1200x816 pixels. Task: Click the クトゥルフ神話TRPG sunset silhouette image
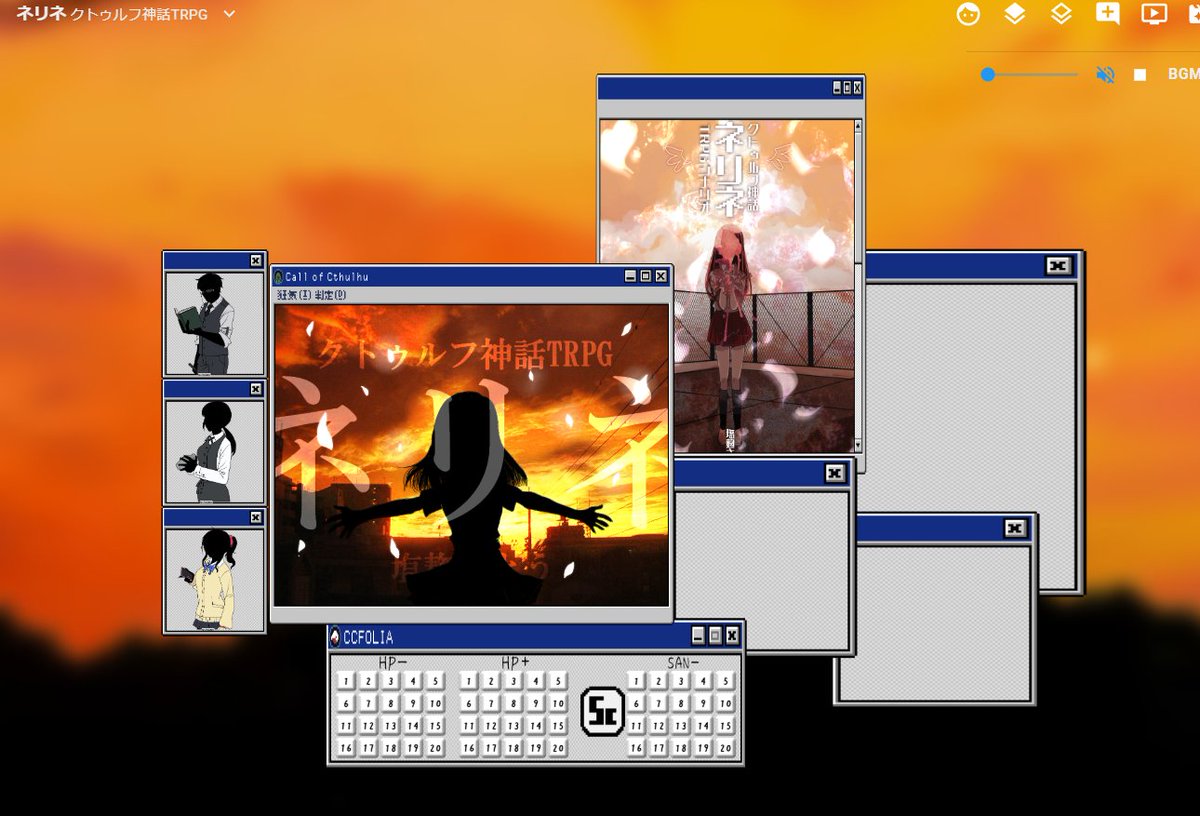[x=471, y=455]
